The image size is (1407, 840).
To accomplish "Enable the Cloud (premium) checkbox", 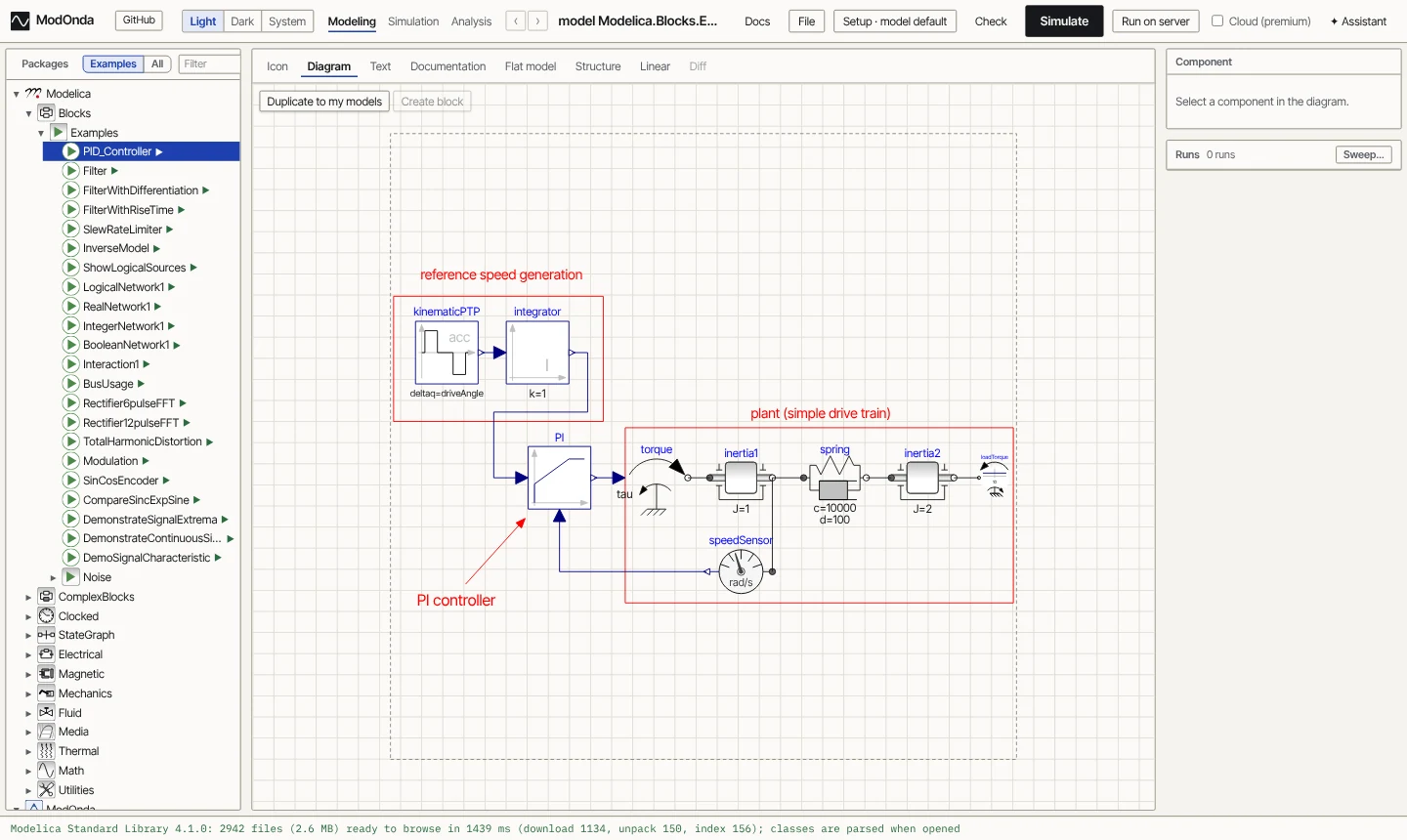I will [x=1217, y=21].
